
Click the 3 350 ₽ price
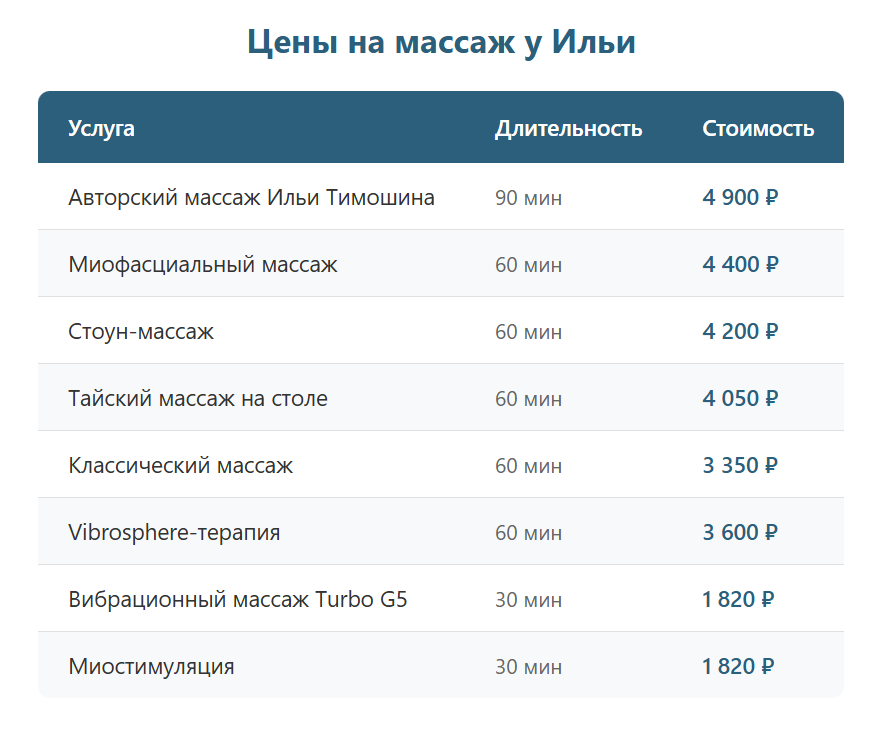pos(740,466)
